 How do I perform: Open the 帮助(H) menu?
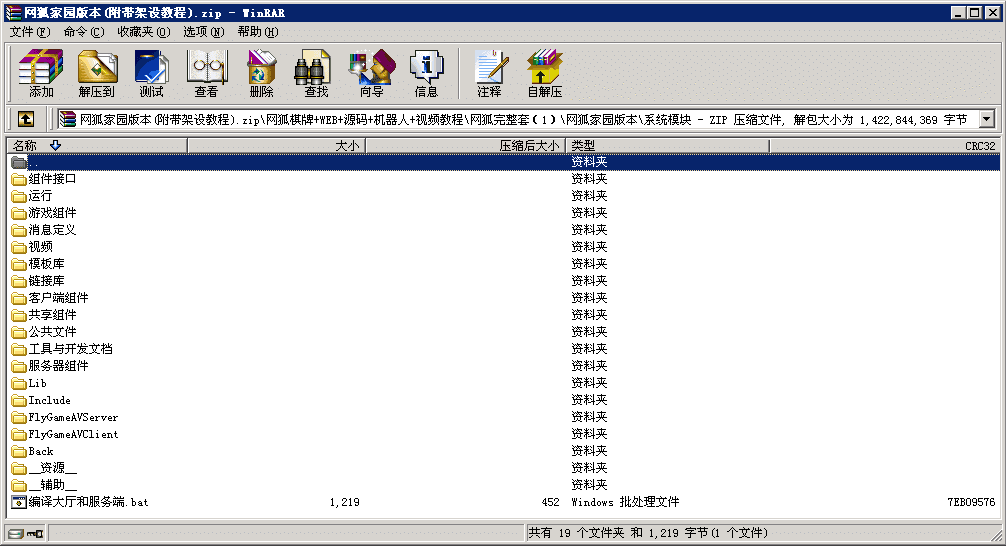pyautogui.click(x=258, y=31)
